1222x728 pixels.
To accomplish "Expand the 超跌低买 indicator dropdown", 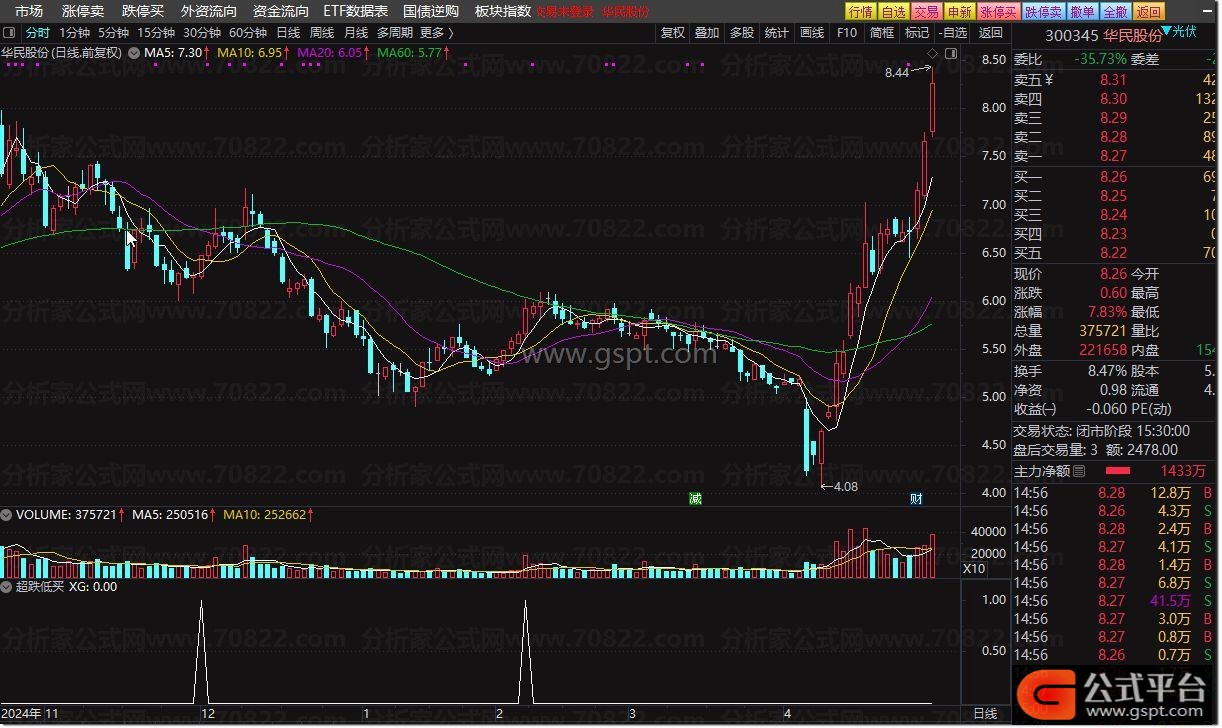I will tap(7, 587).
